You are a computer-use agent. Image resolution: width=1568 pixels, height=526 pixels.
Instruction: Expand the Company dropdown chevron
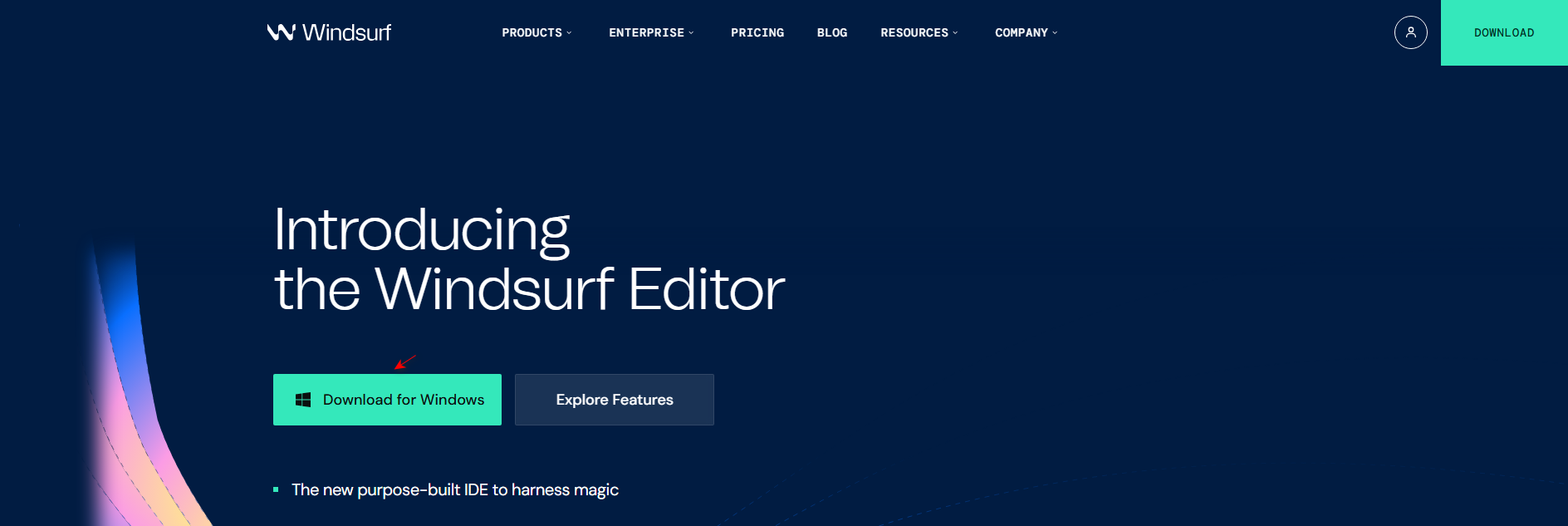click(x=1055, y=33)
